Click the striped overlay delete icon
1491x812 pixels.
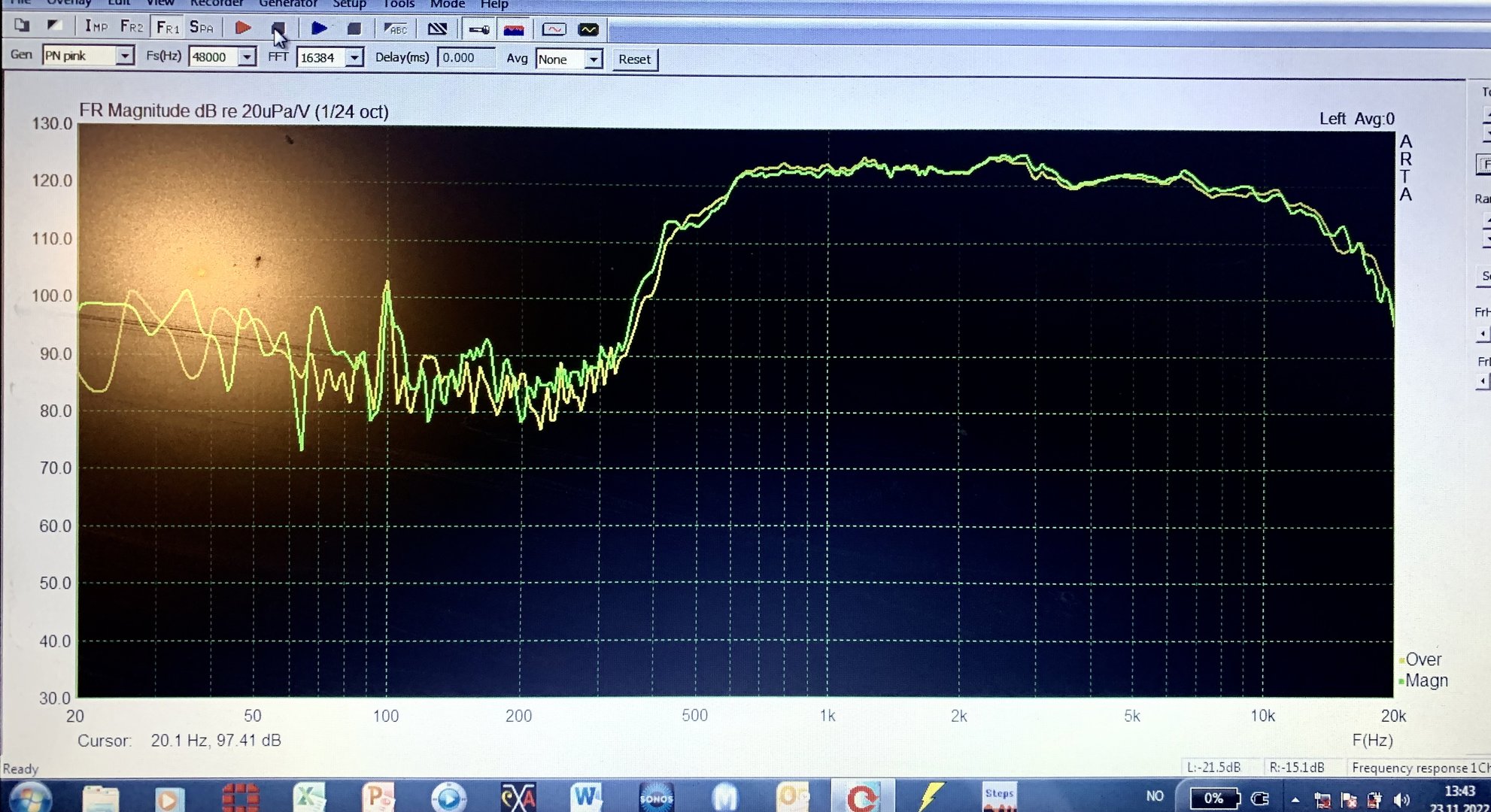click(x=437, y=29)
